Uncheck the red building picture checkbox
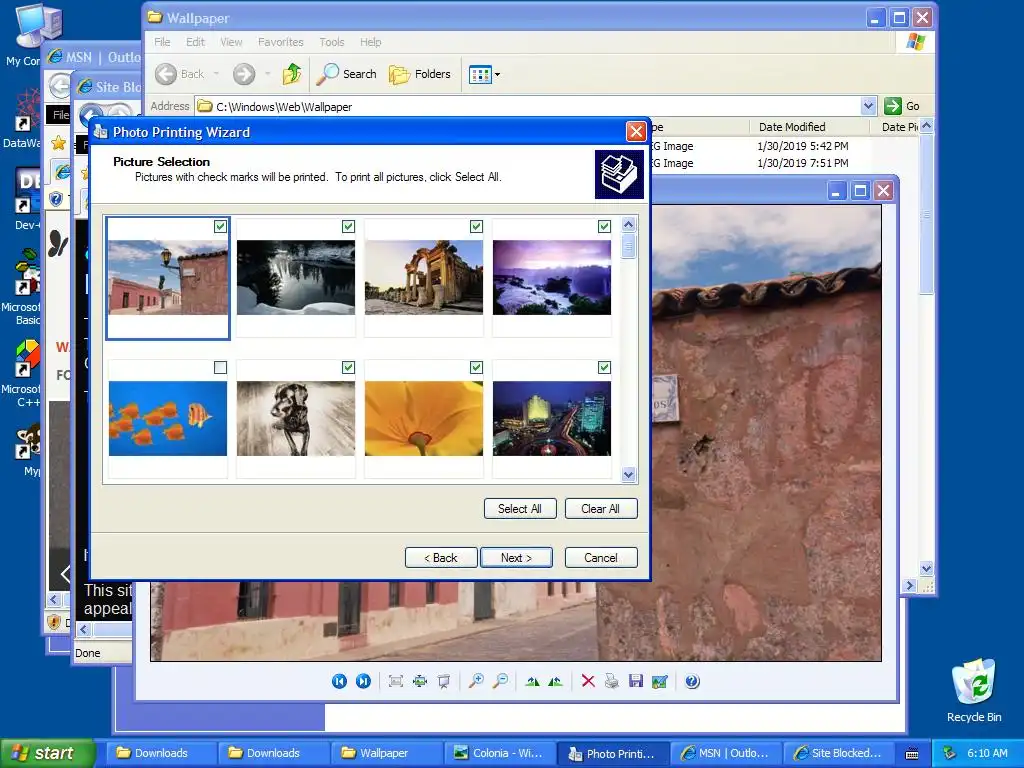Viewport: 1024px width, 768px height. point(220,226)
